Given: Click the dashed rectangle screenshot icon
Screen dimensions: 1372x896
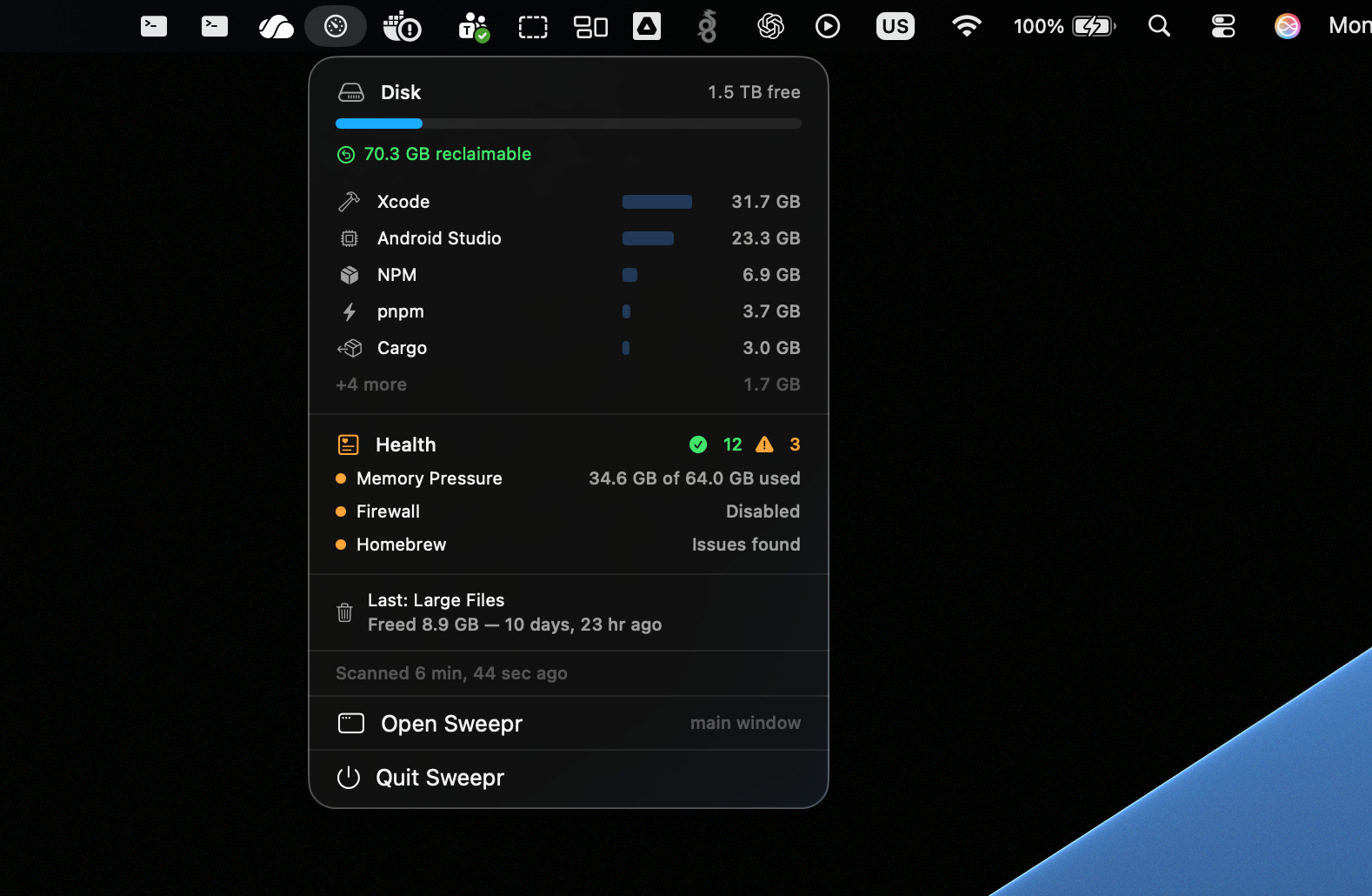Looking at the screenshot, I should click(x=533, y=27).
